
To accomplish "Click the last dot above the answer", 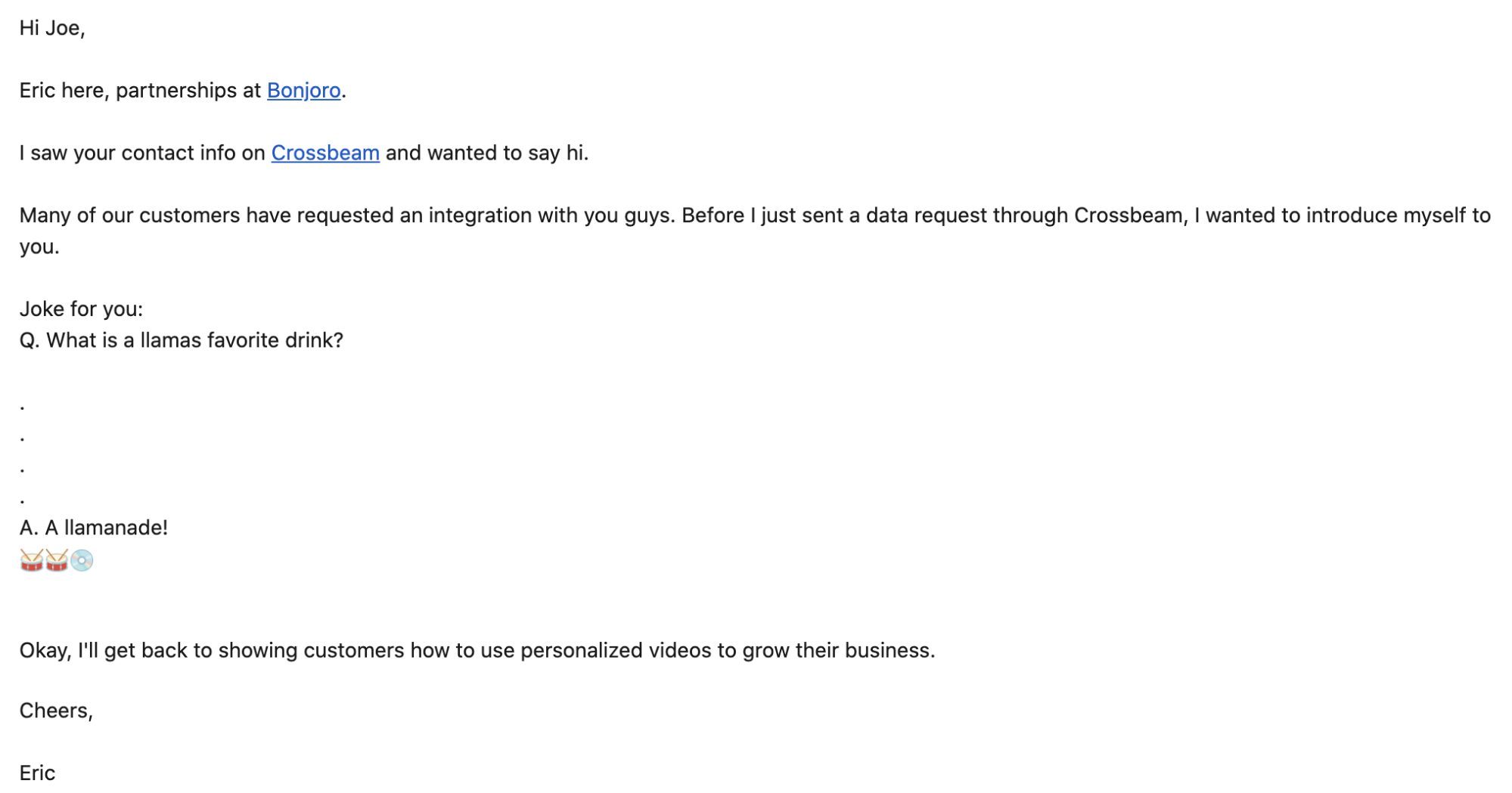I will (x=23, y=501).
